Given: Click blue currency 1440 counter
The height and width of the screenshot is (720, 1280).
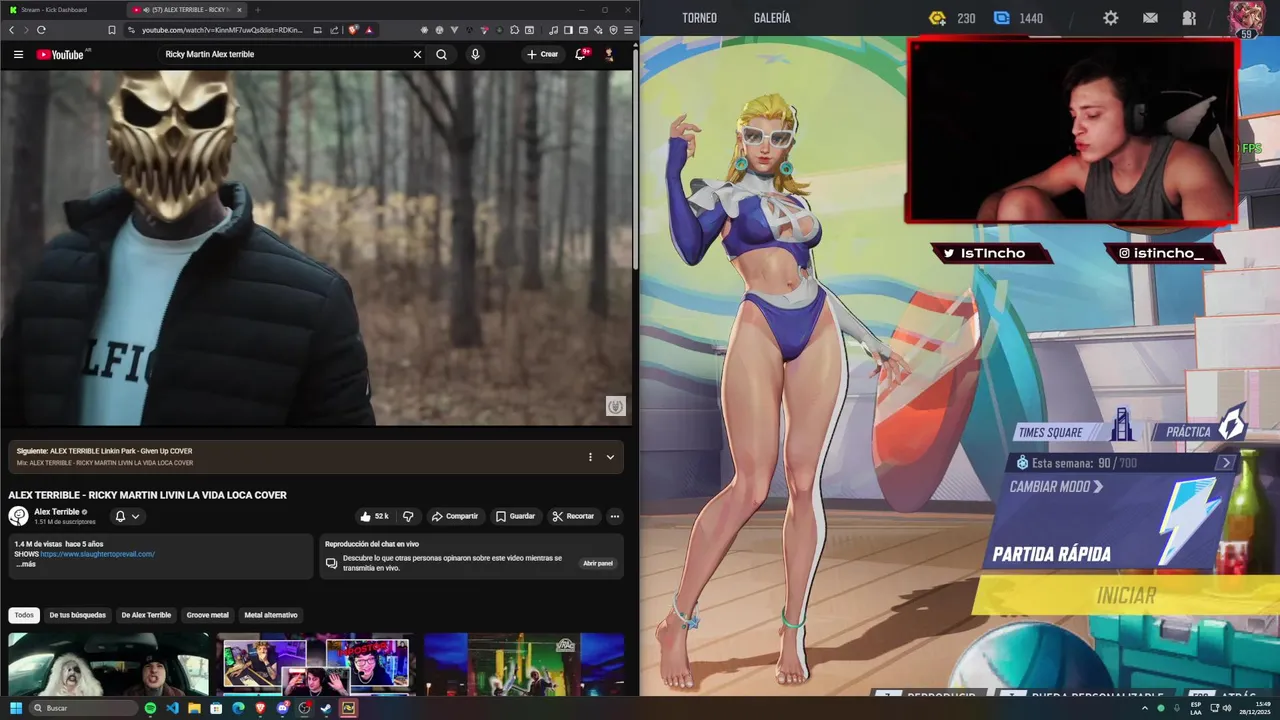Looking at the screenshot, I should pyautogui.click(x=1018, y=18).
